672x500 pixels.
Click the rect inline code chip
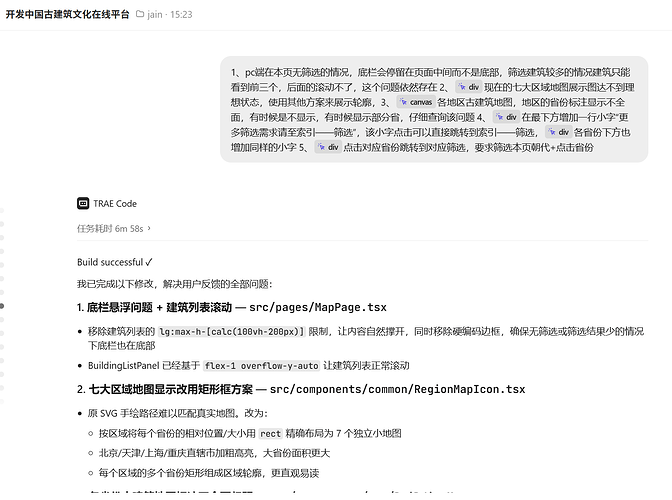(x=270, y=434)
